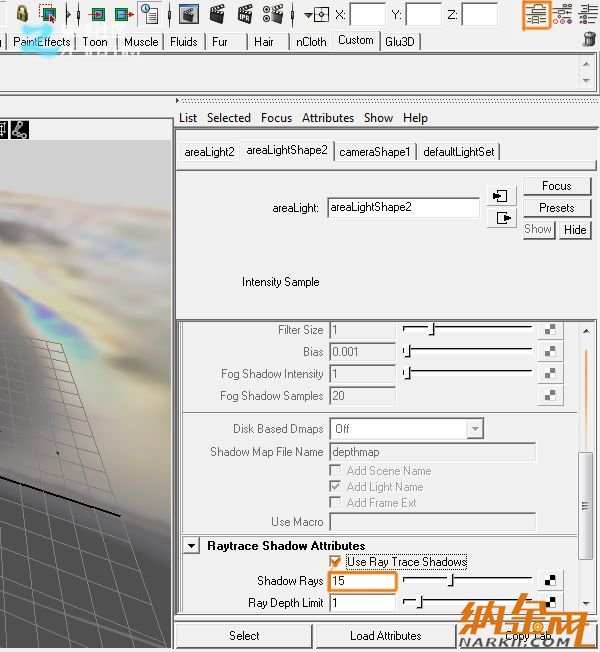Collapse the Raytrace Shadow Attributes section
This screenshot has width=600, height=652.
tap(191, 546)
